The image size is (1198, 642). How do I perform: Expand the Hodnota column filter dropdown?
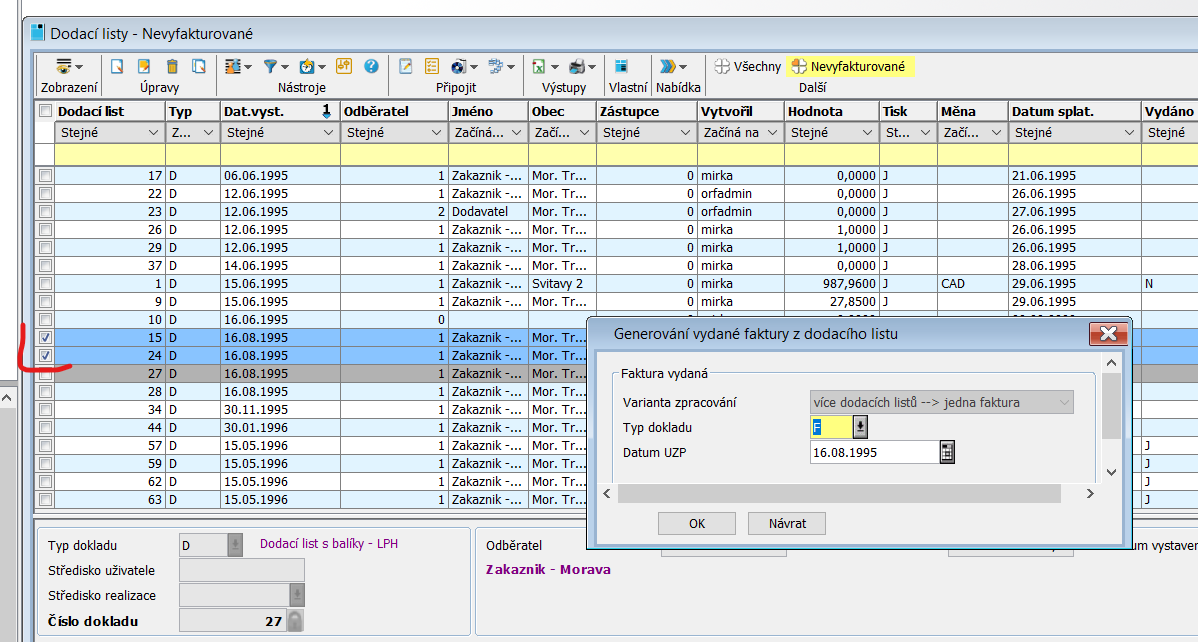pyautogui.click(x=867, y=133)
